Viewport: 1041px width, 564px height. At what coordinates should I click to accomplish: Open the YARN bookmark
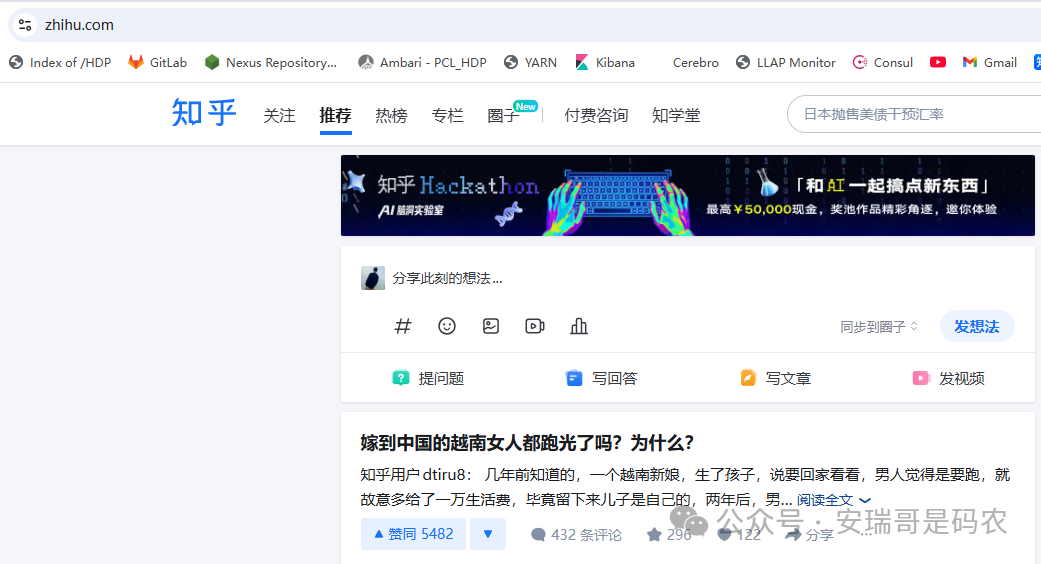[530, 62]
